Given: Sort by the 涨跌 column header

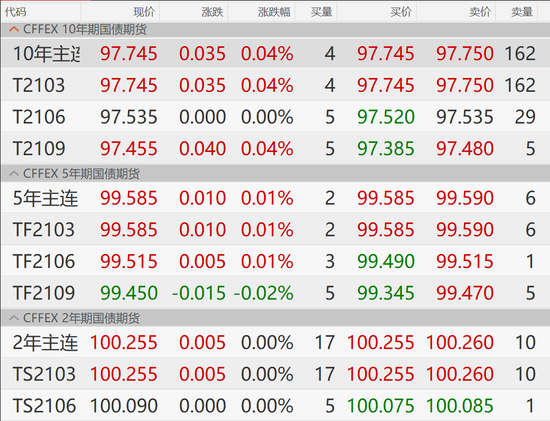Looking at the screenshot, I should [x=212, y=12].
